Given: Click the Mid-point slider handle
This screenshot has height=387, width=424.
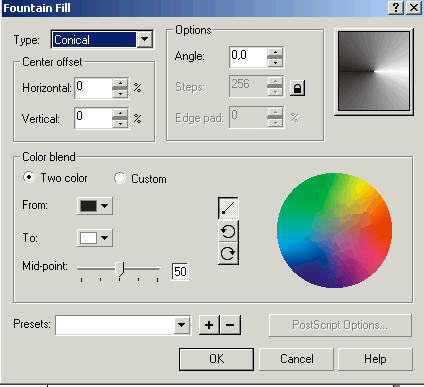Looking at the screenshot, I should tap(120, 269).
